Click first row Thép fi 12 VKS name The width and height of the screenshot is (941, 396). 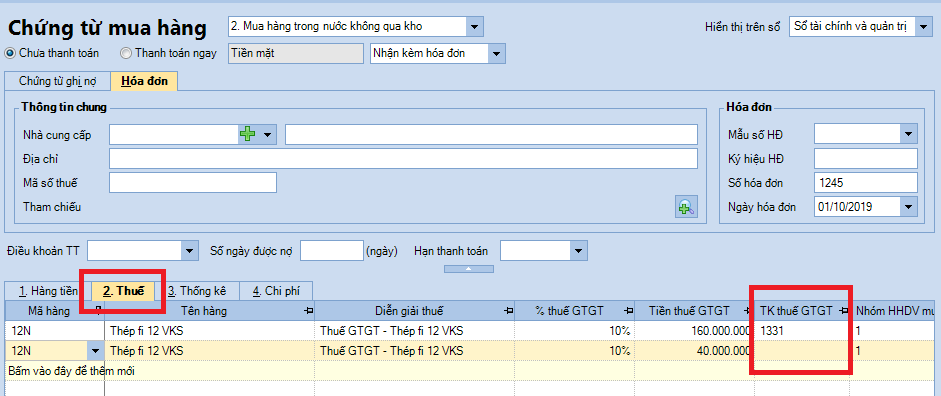click(209, 331)
